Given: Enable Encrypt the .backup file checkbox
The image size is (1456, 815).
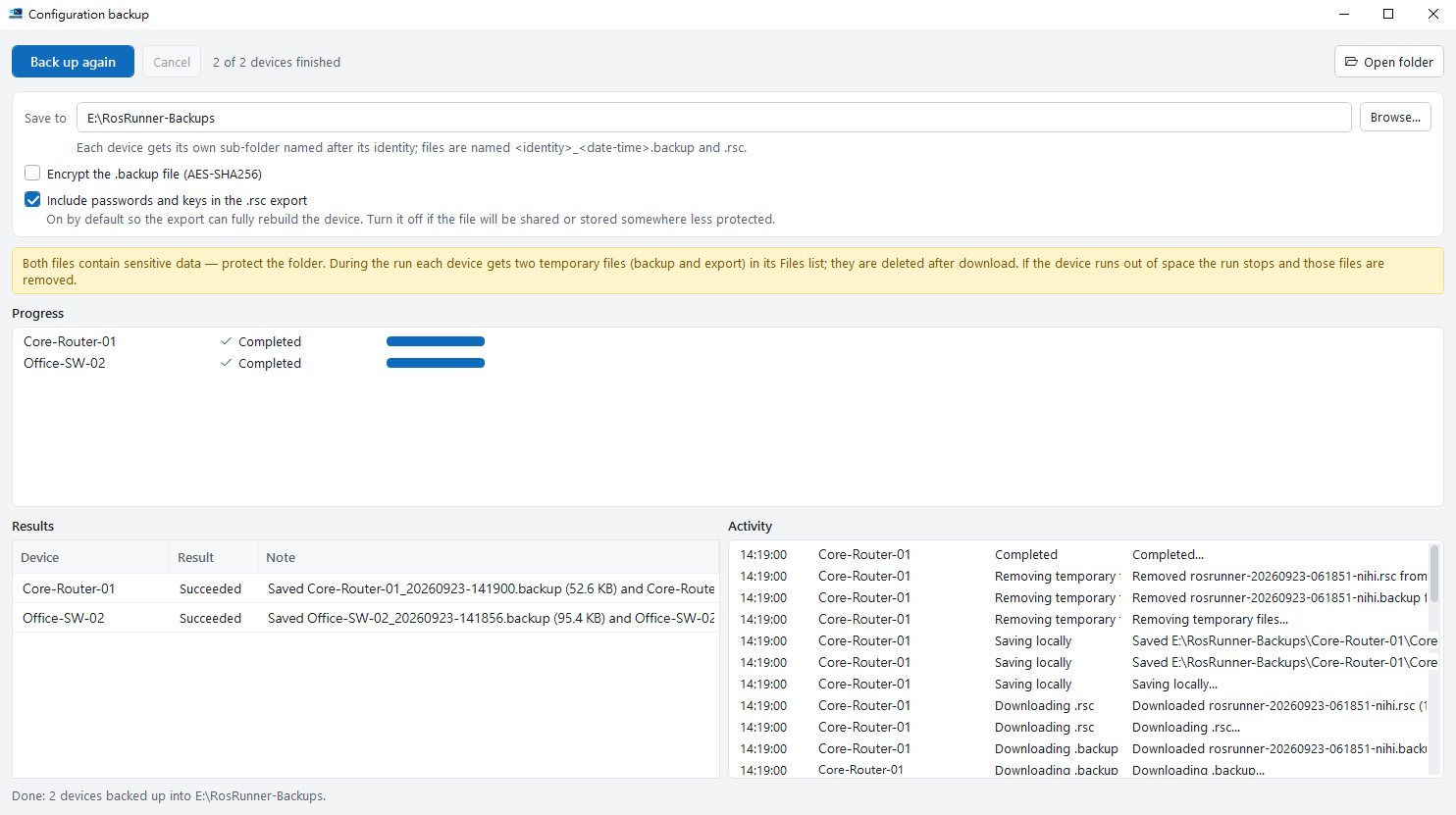Looking at the screenshot, I should (32, 173).
